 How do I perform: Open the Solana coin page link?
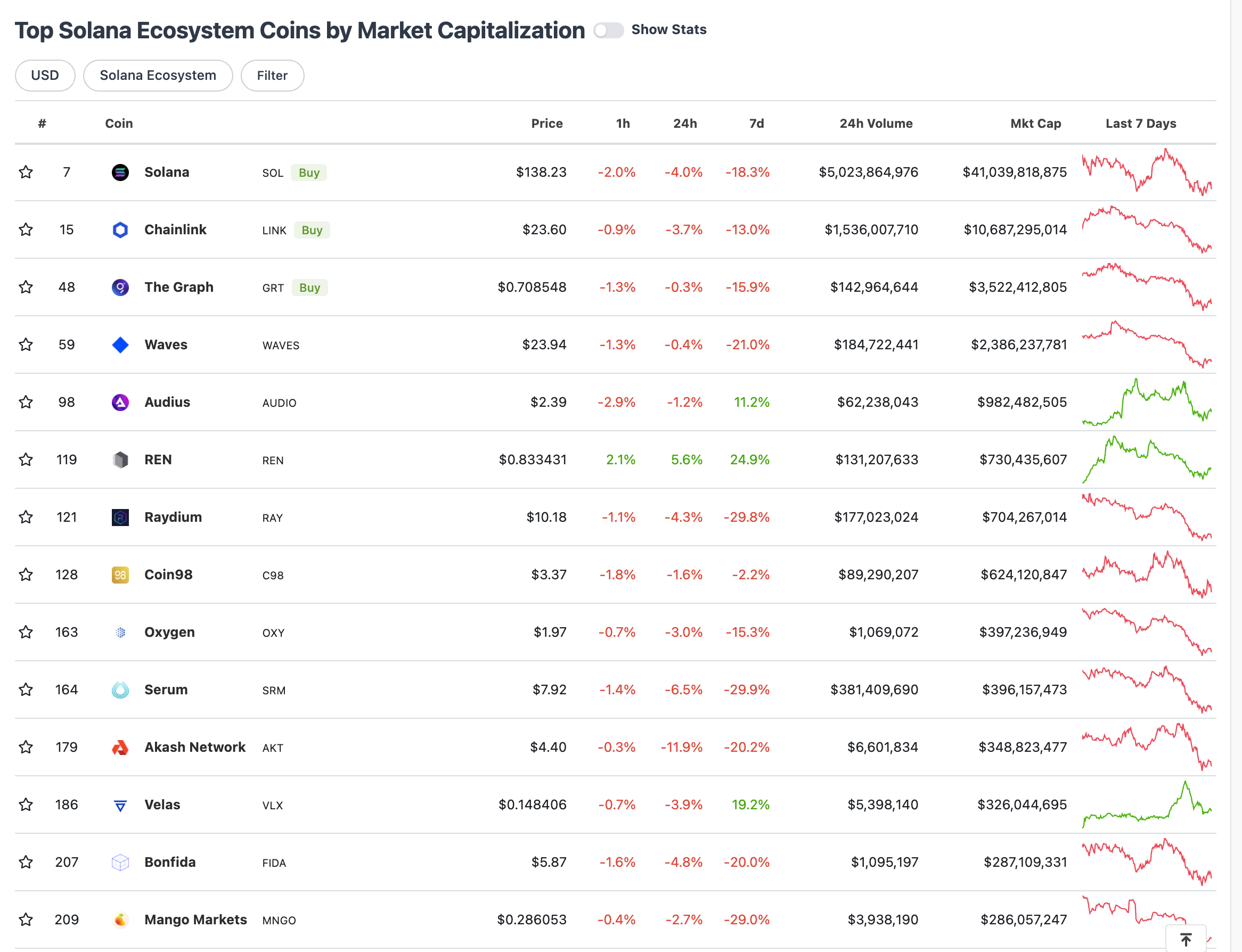click(x=167, y=173)
